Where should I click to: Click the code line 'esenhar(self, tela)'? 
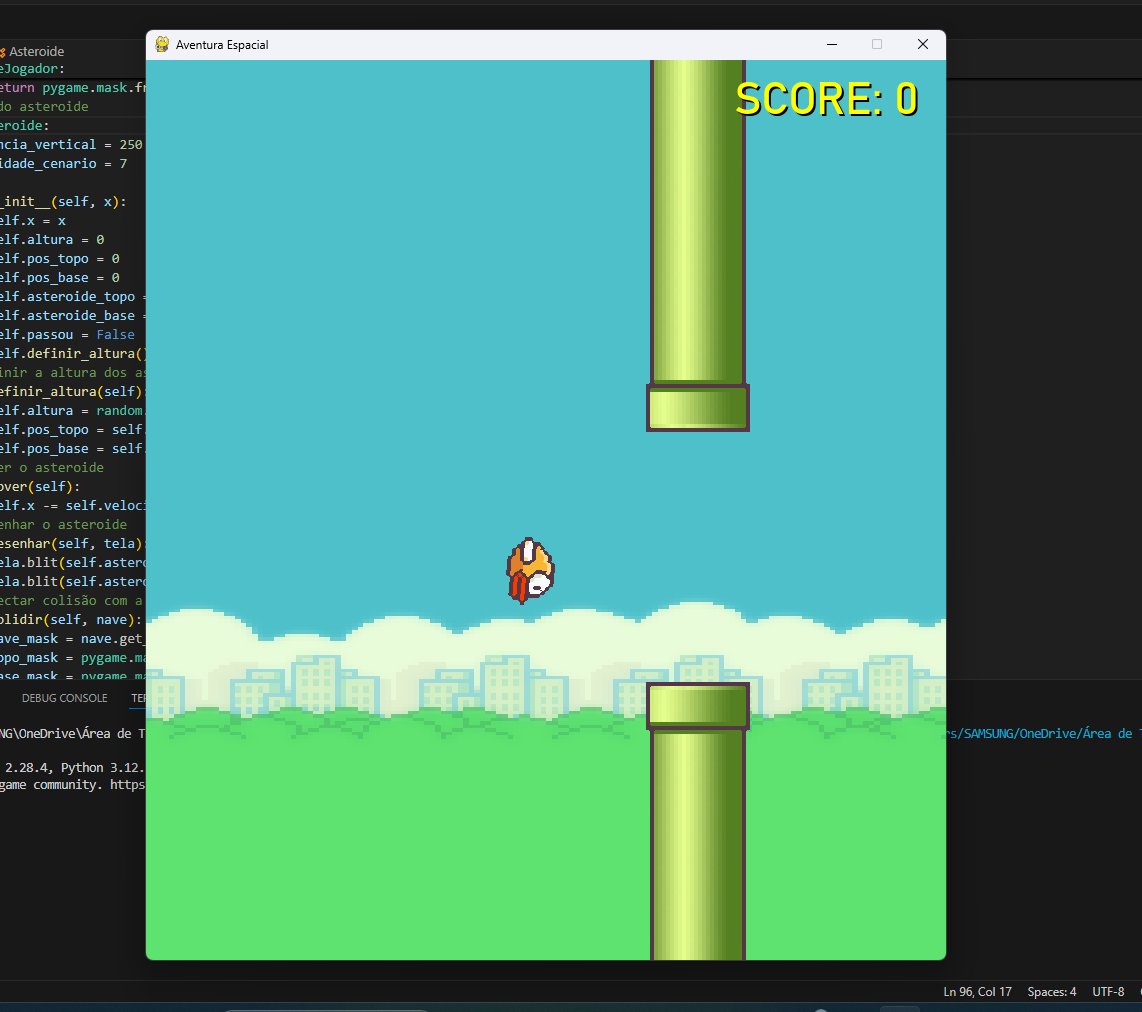click(71, 543)
